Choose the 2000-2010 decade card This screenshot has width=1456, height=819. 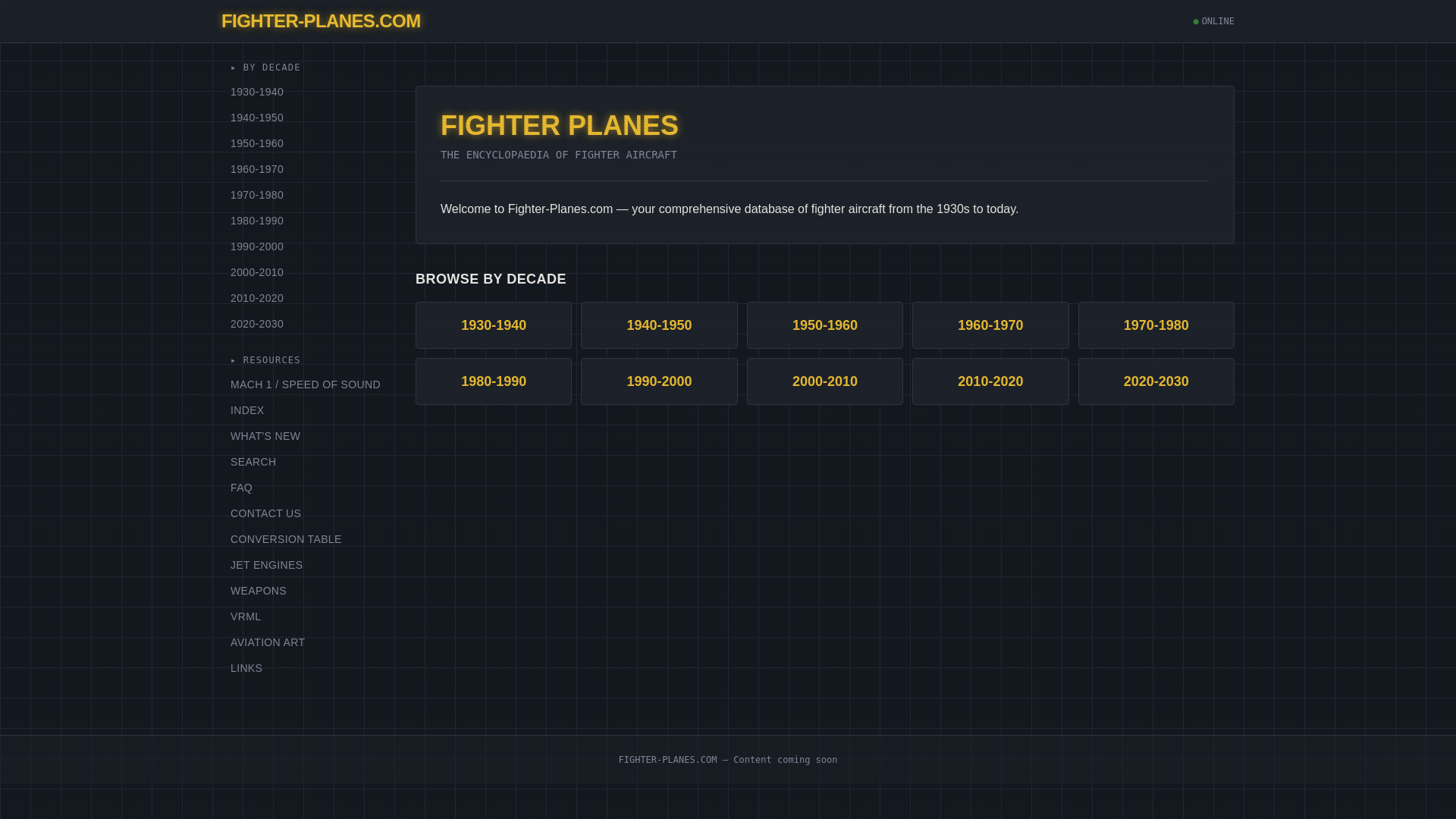point(824,381)
